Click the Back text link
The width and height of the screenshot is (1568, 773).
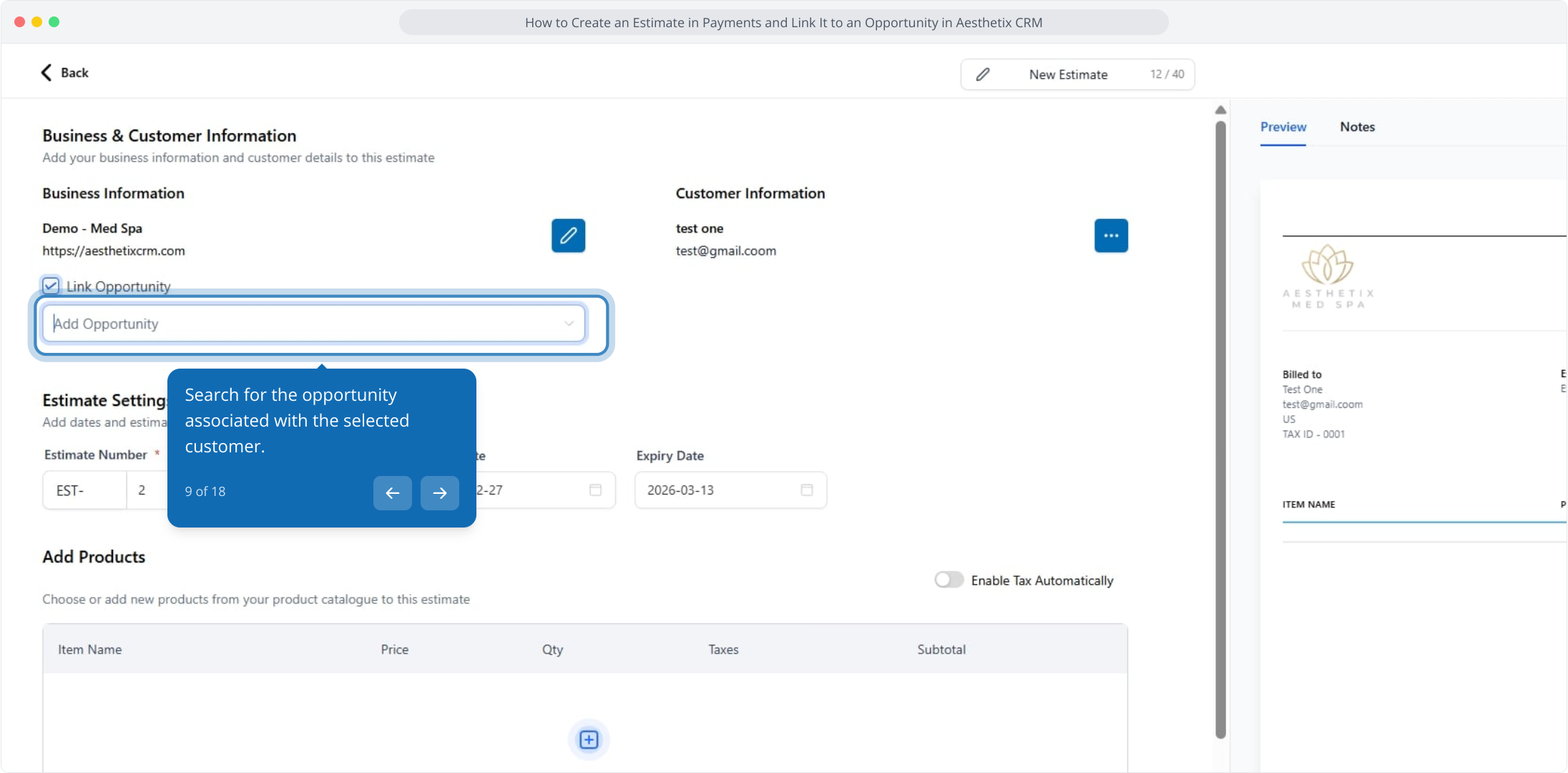[x=74, y=72]
